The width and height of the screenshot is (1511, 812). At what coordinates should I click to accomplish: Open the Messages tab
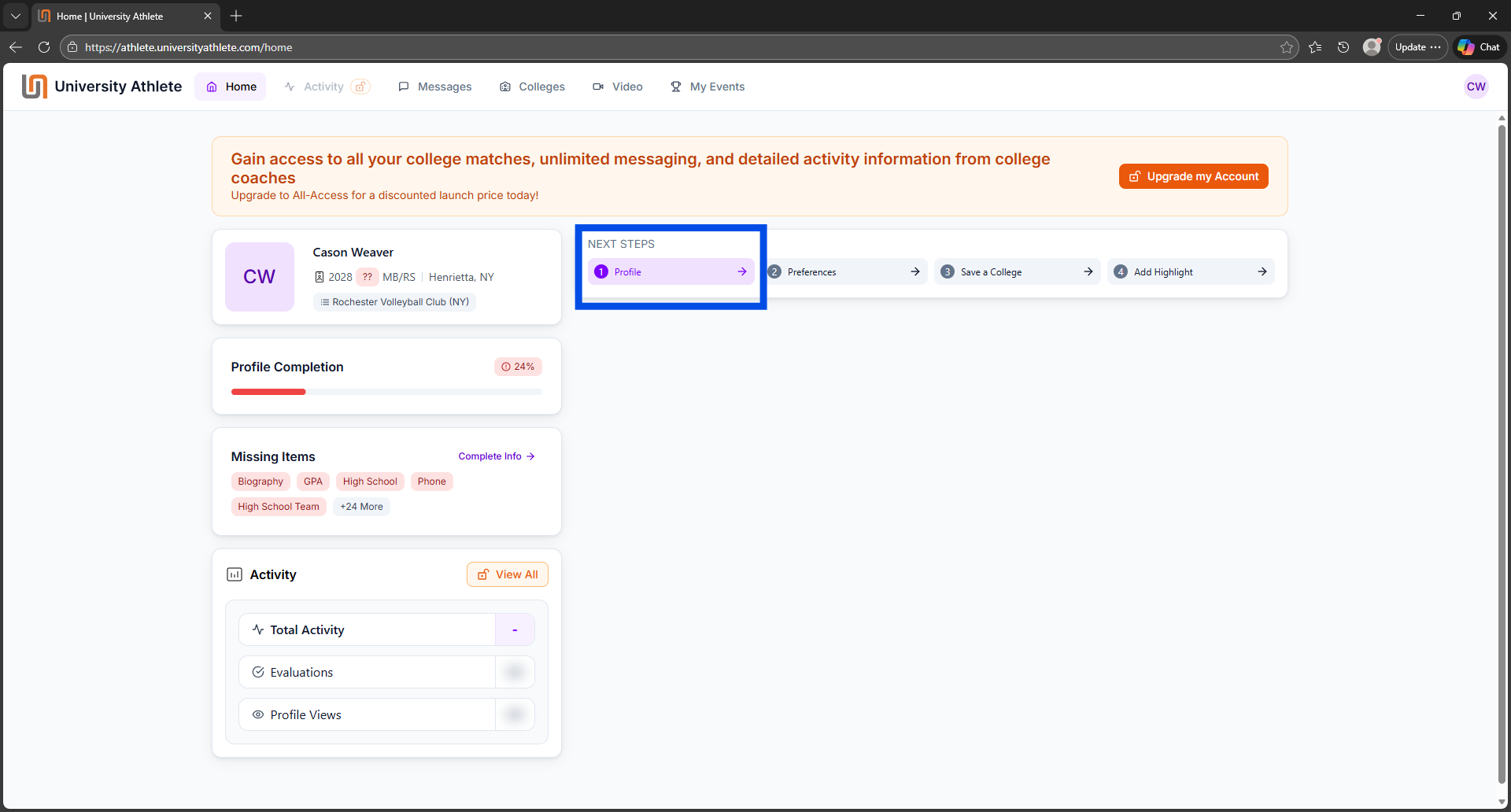click(x=435, y=87)
